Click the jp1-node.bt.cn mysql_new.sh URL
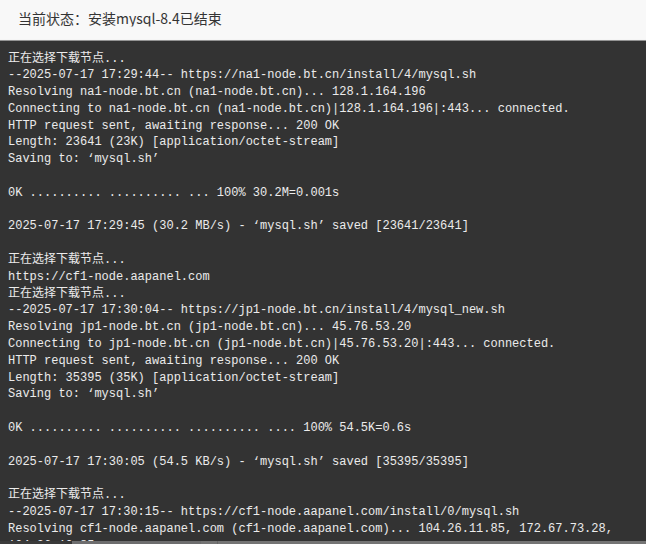 [x=343, y=309]
